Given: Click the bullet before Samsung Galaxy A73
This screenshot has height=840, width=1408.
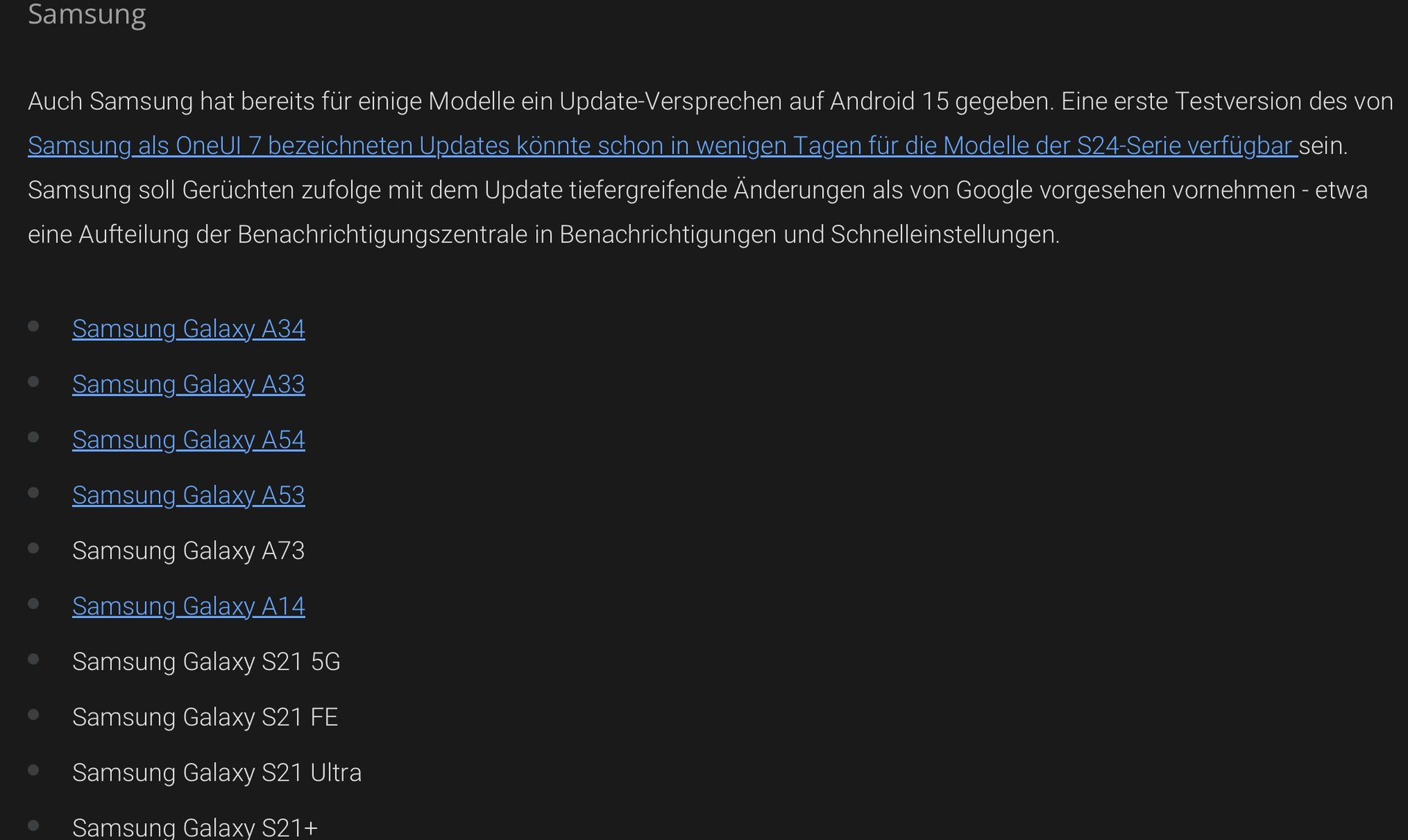Looking at the screenshot, I should click(x=33, y=548).
